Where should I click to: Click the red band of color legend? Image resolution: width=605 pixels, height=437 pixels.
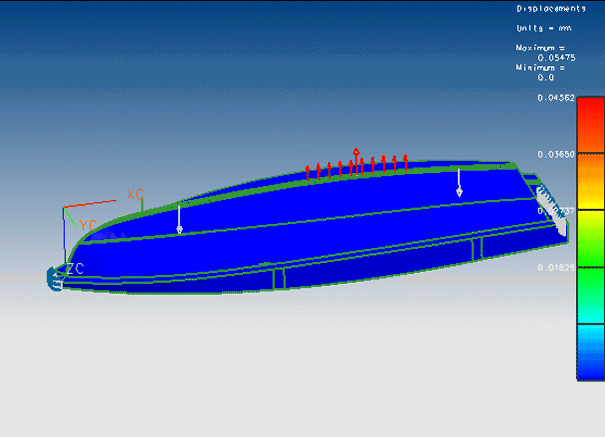[591, 124]
